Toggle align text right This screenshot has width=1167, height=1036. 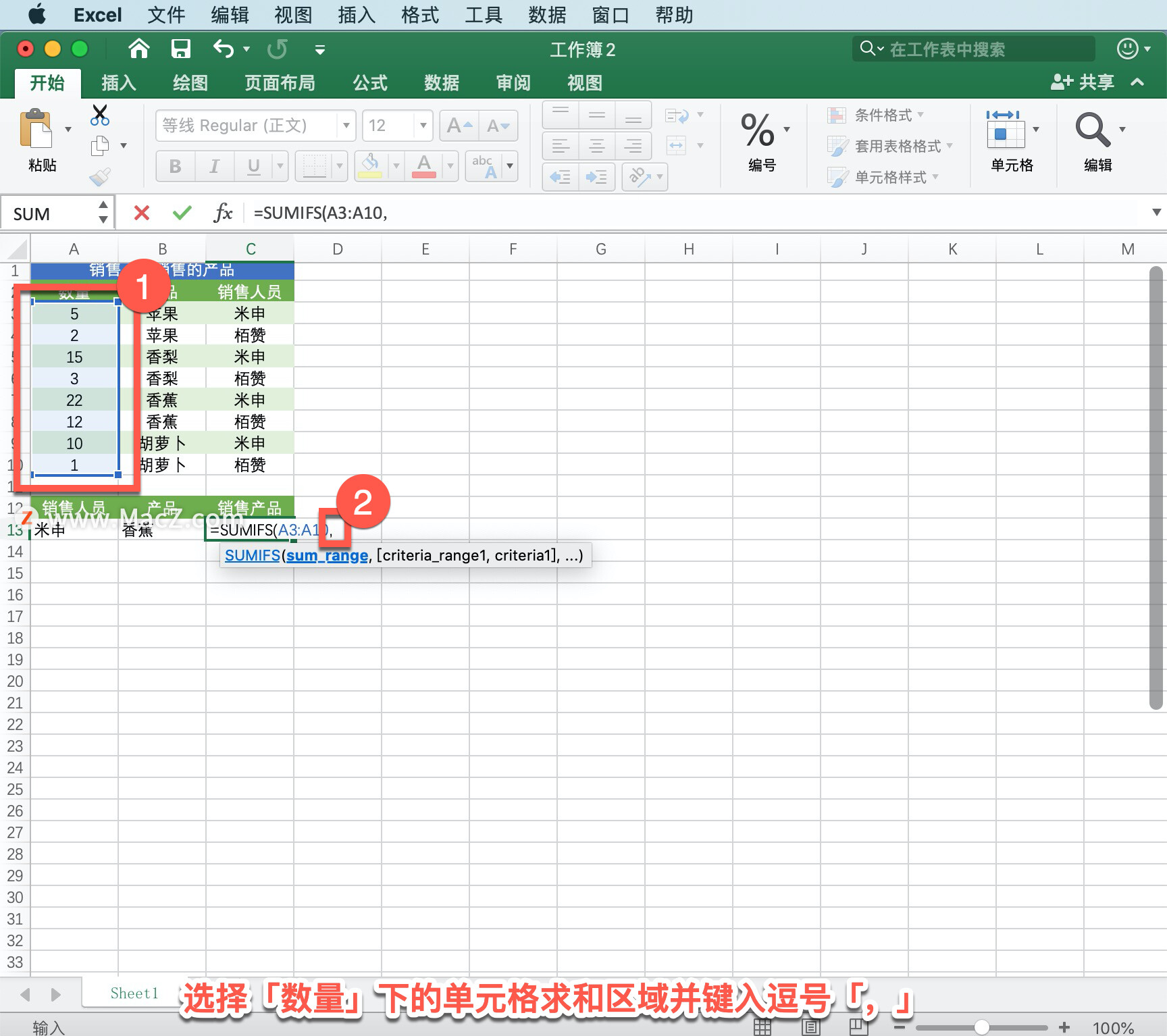coord(633,146)
